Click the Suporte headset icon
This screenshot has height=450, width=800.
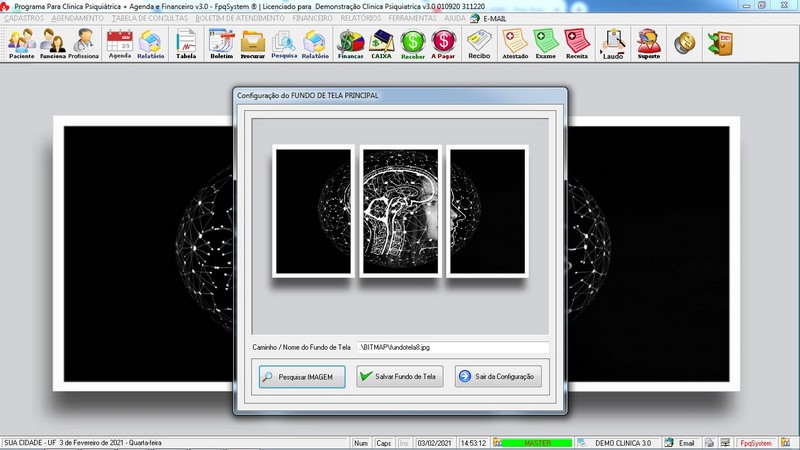[649, 44]
